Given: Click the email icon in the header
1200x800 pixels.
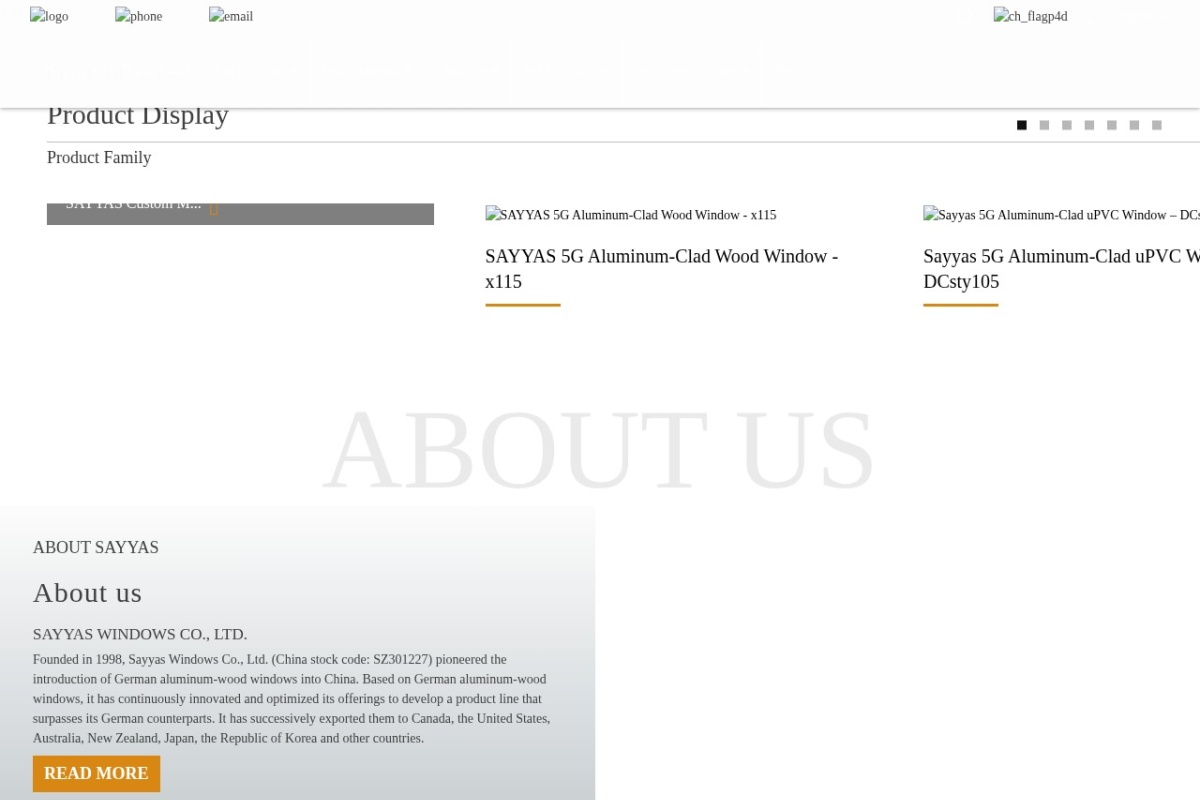Looking at the screenshot, I should tap(231, 16).
